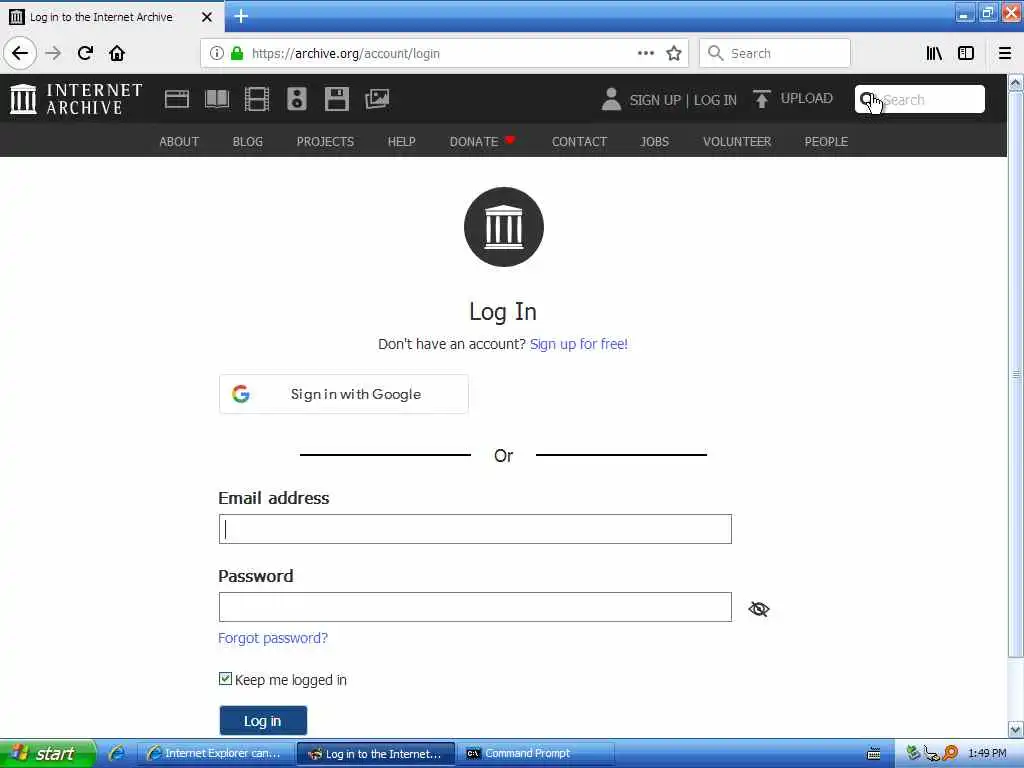Click the Log in to the Internet taskbar button
Image resolution: width=1024 pixels, height=768 pixels.
point(376,754)
